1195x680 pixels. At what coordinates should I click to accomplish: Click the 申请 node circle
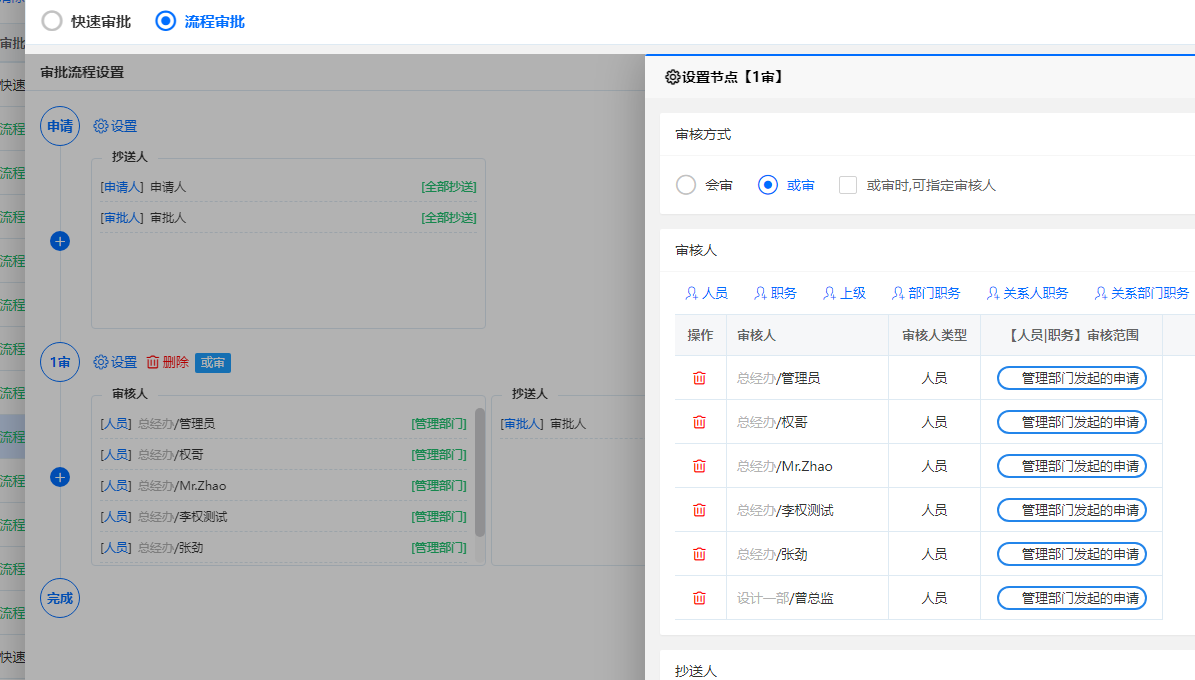(x=60, y=126)
